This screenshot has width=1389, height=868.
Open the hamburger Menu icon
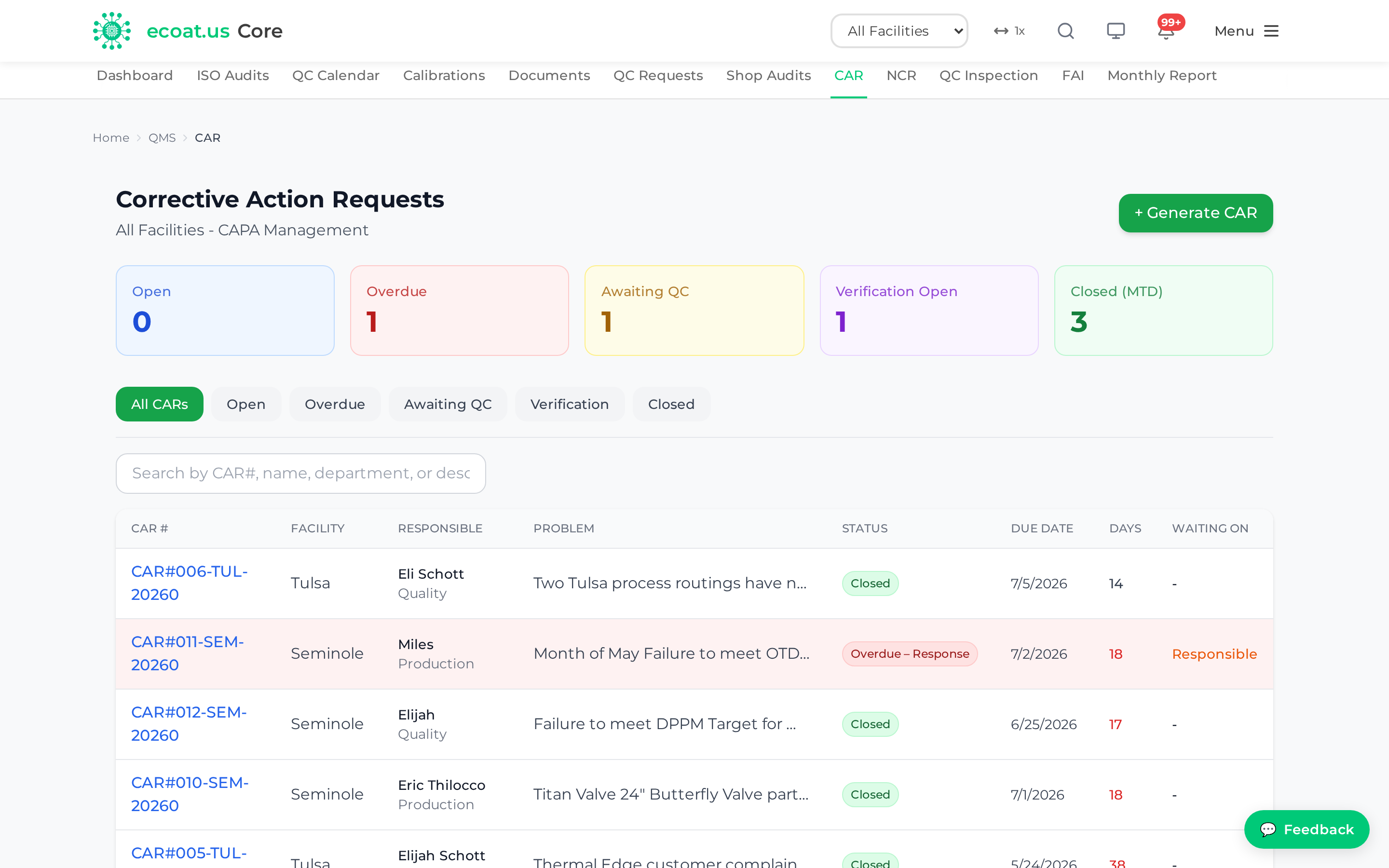coord(1271,31)
